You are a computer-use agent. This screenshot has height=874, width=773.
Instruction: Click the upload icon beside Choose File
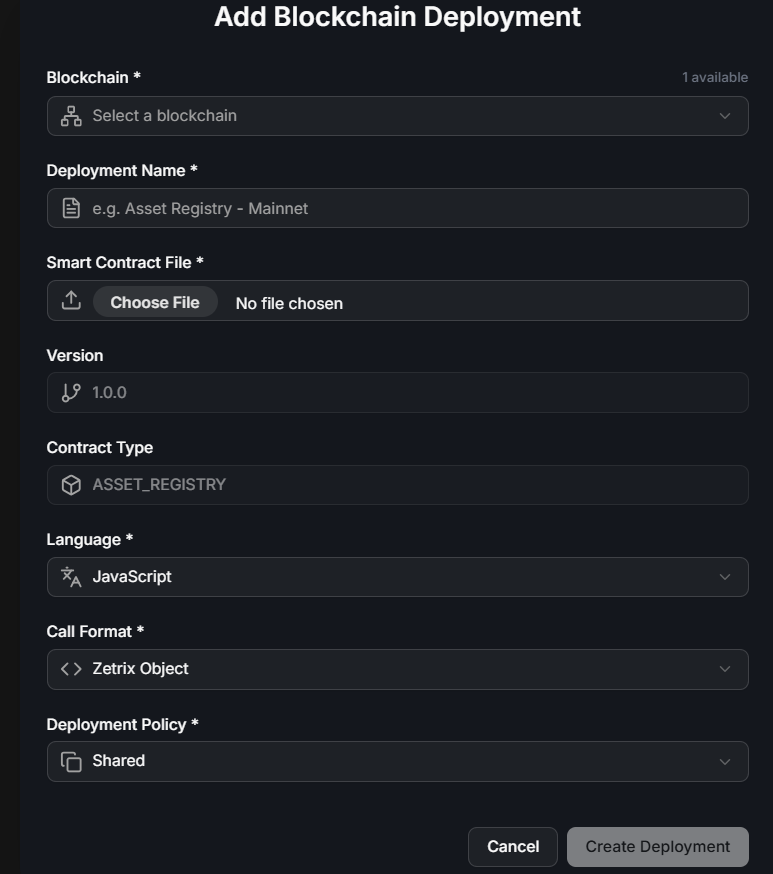(71, 300)
